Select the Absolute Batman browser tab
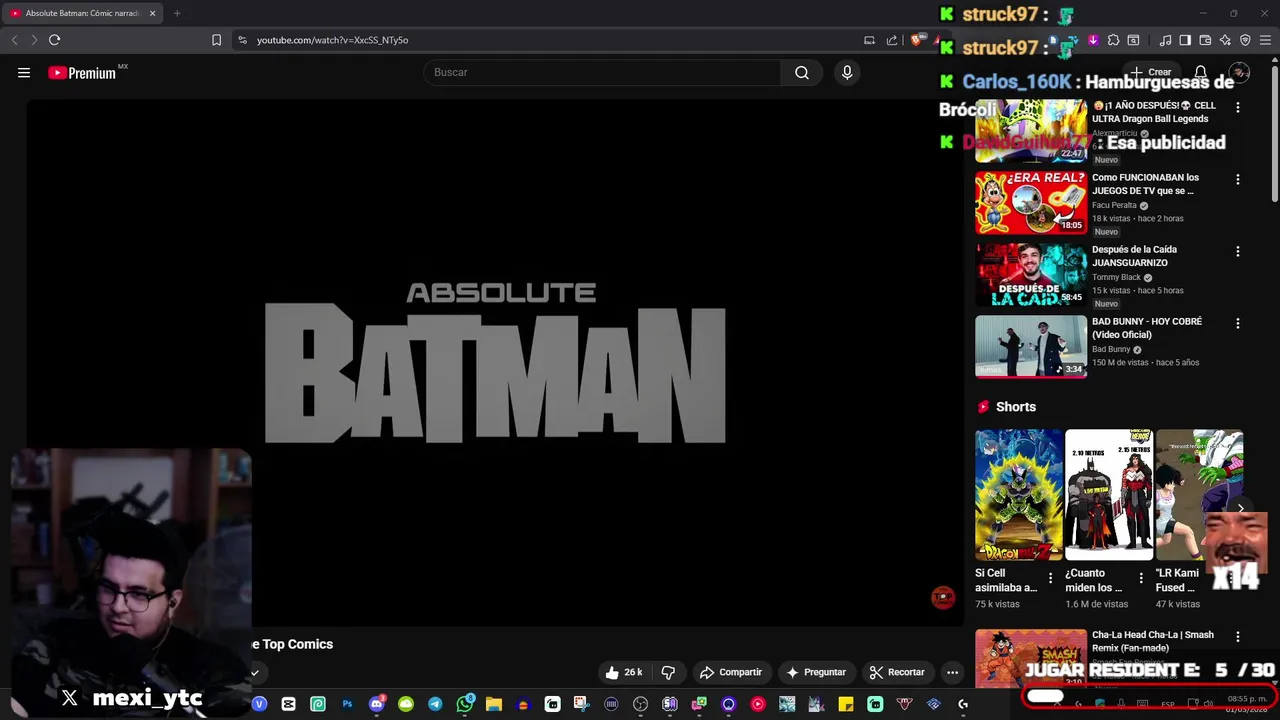This screenshot has width=1280, height=720. click(x=80, y=13)
